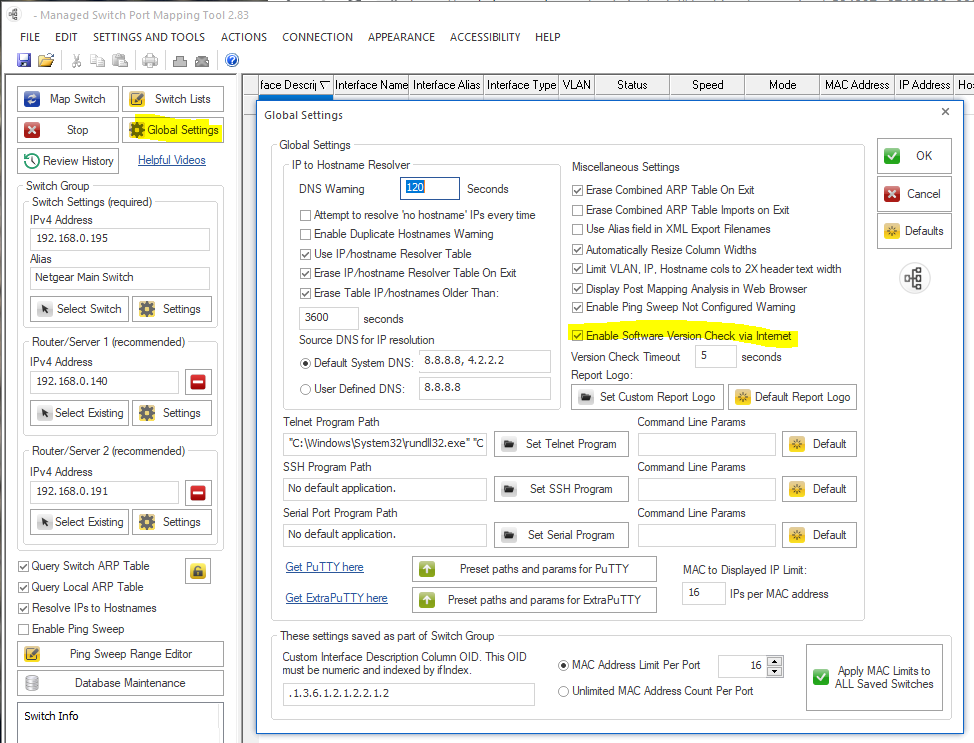Toggle Attempt to resolve 'no hostname' IPs
The image size is (974, 743).
click(x=305, y=216)
